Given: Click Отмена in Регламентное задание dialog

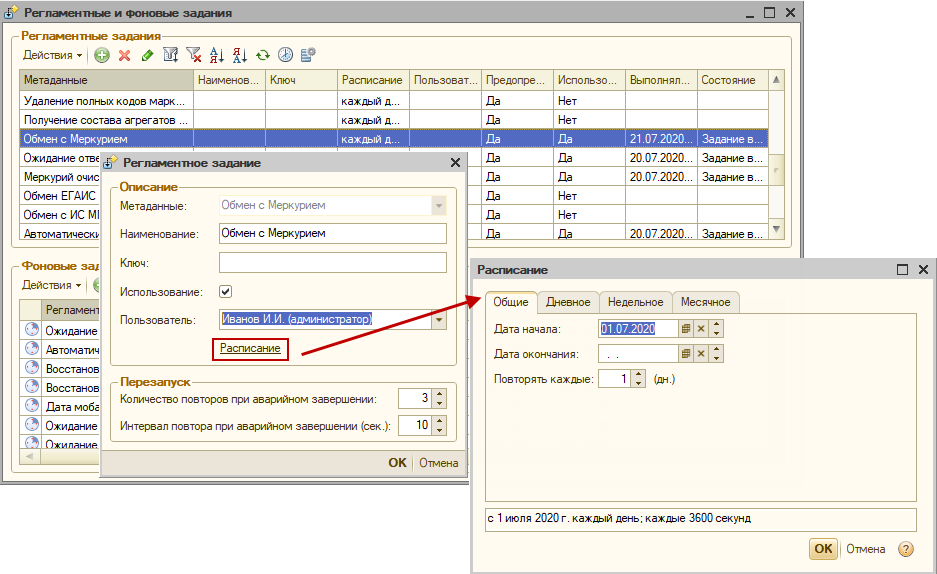Looking at the screenshot, I should 439,463.
